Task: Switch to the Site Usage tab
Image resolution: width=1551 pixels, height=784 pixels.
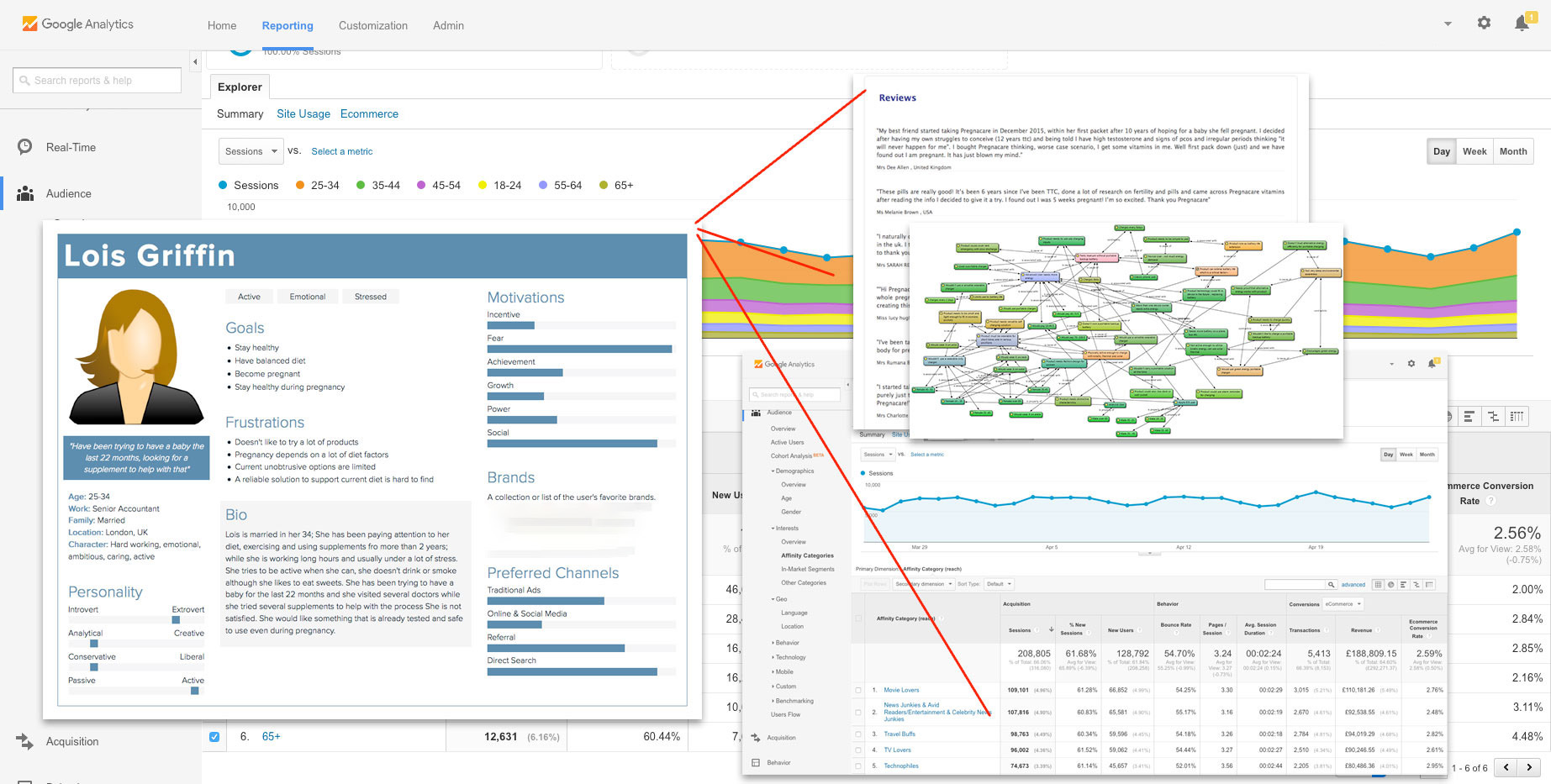Action: tap(303, 113)
